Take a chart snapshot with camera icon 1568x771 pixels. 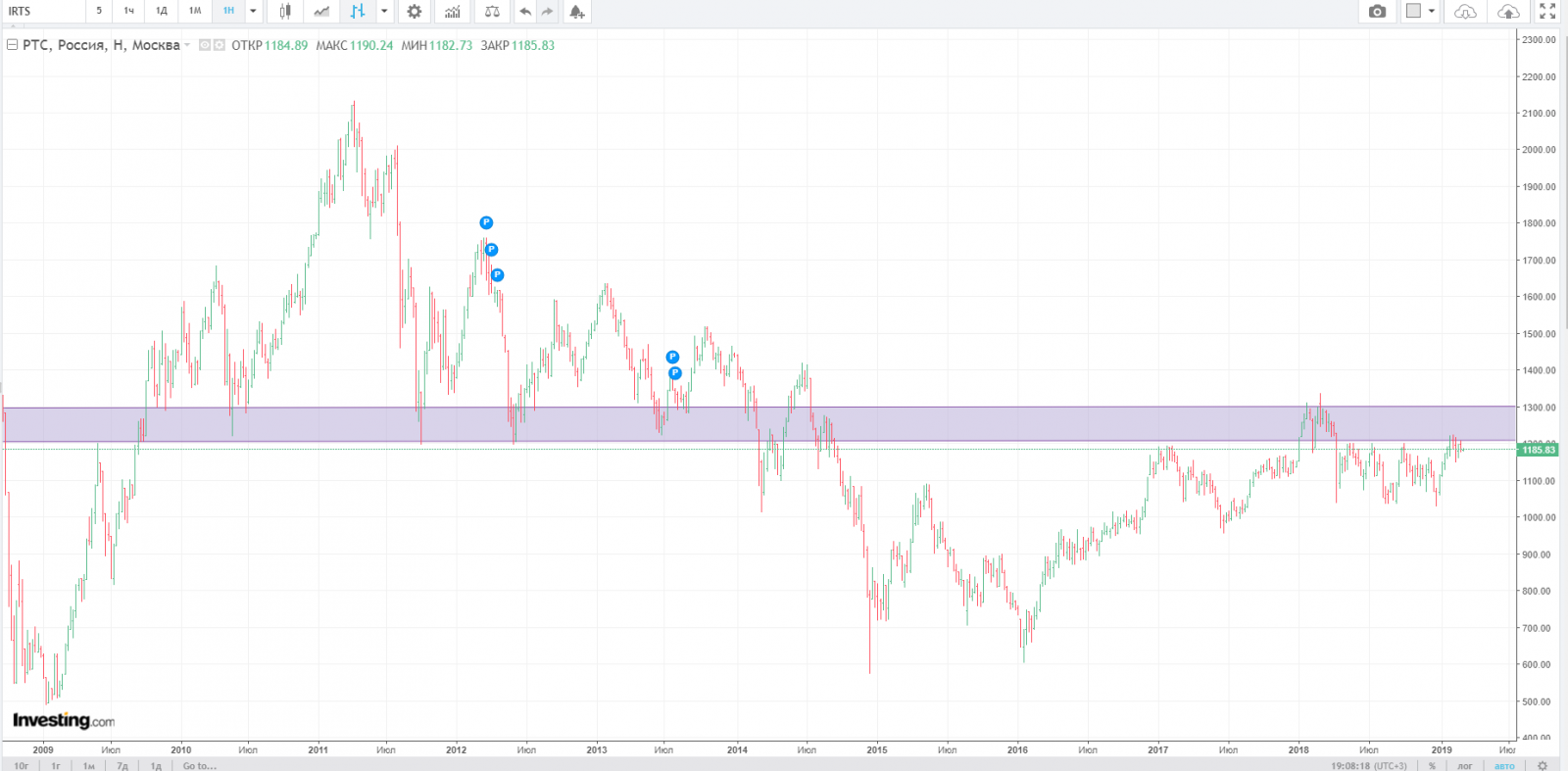[x=1377, y=12]
